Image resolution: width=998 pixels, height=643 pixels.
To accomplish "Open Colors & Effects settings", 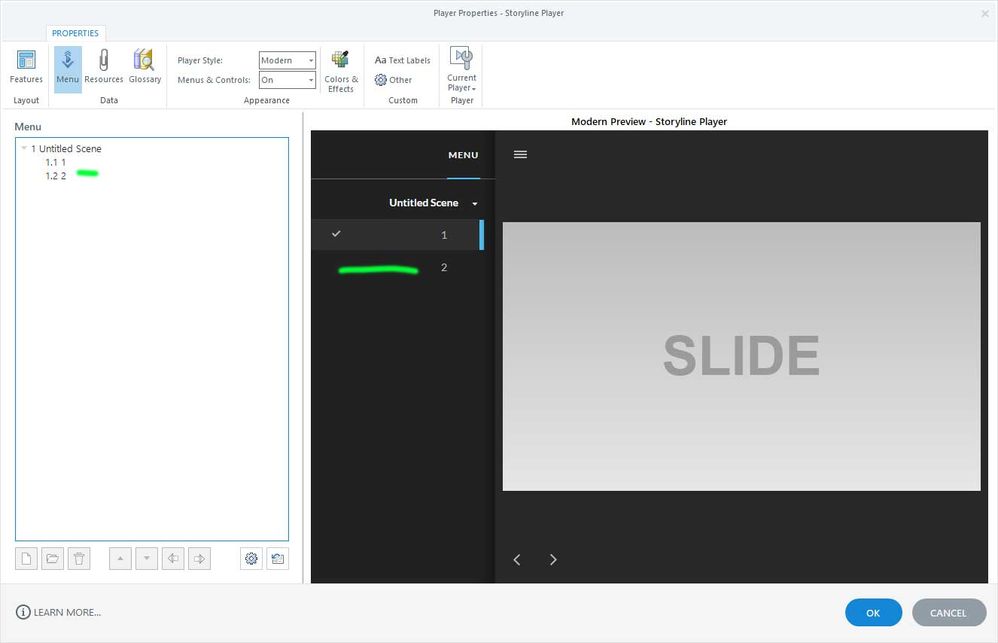I will 341,71.
